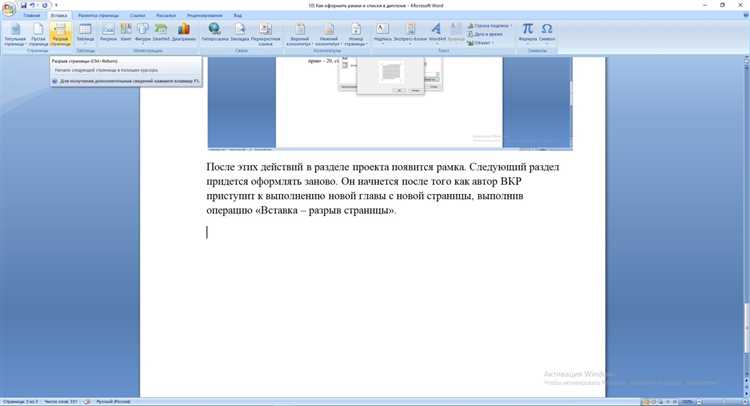Switch to the Вид tab

[x=238, y=15]
